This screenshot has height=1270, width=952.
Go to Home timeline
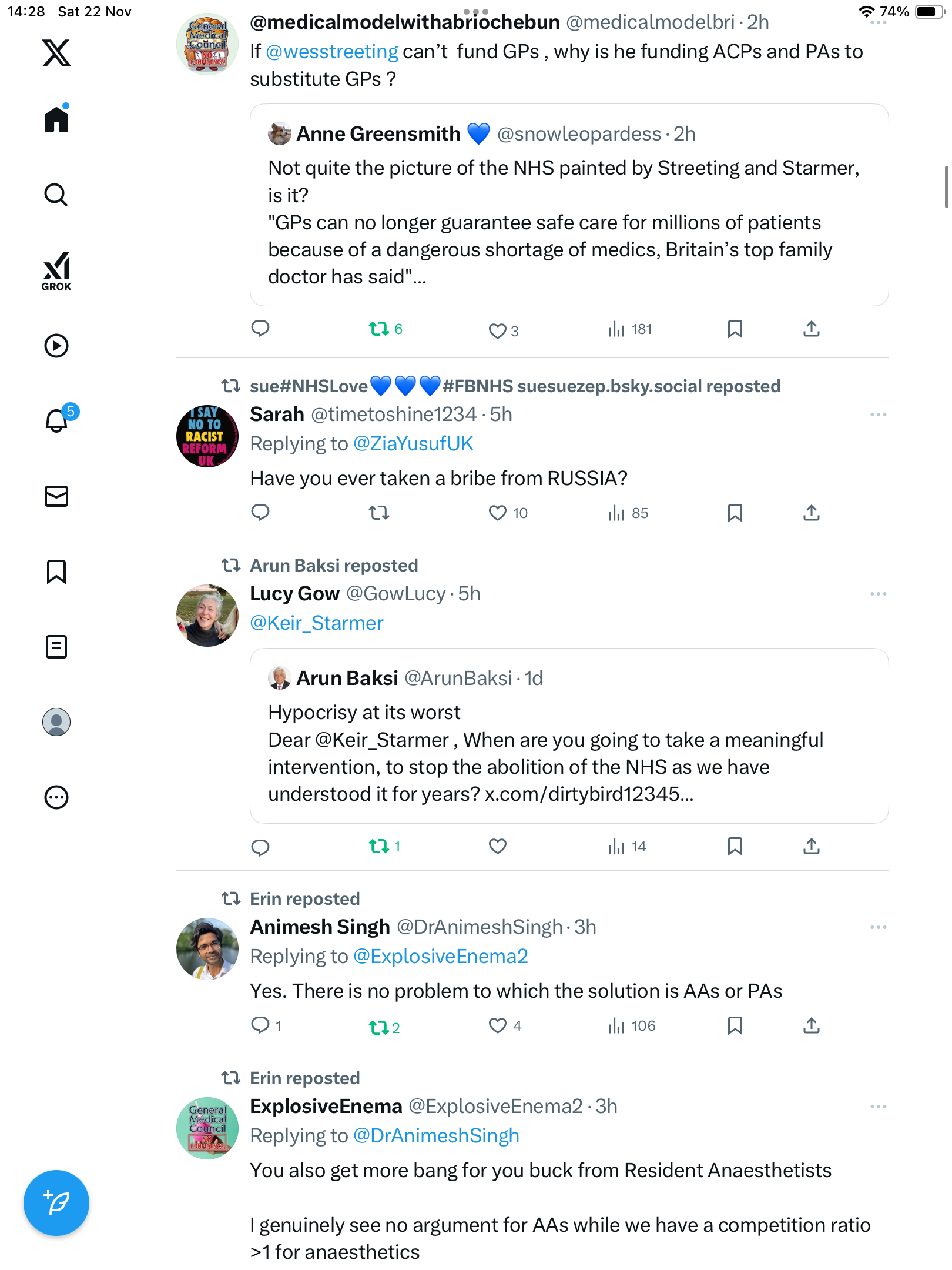pyautogui.click(x=56, y=119)
